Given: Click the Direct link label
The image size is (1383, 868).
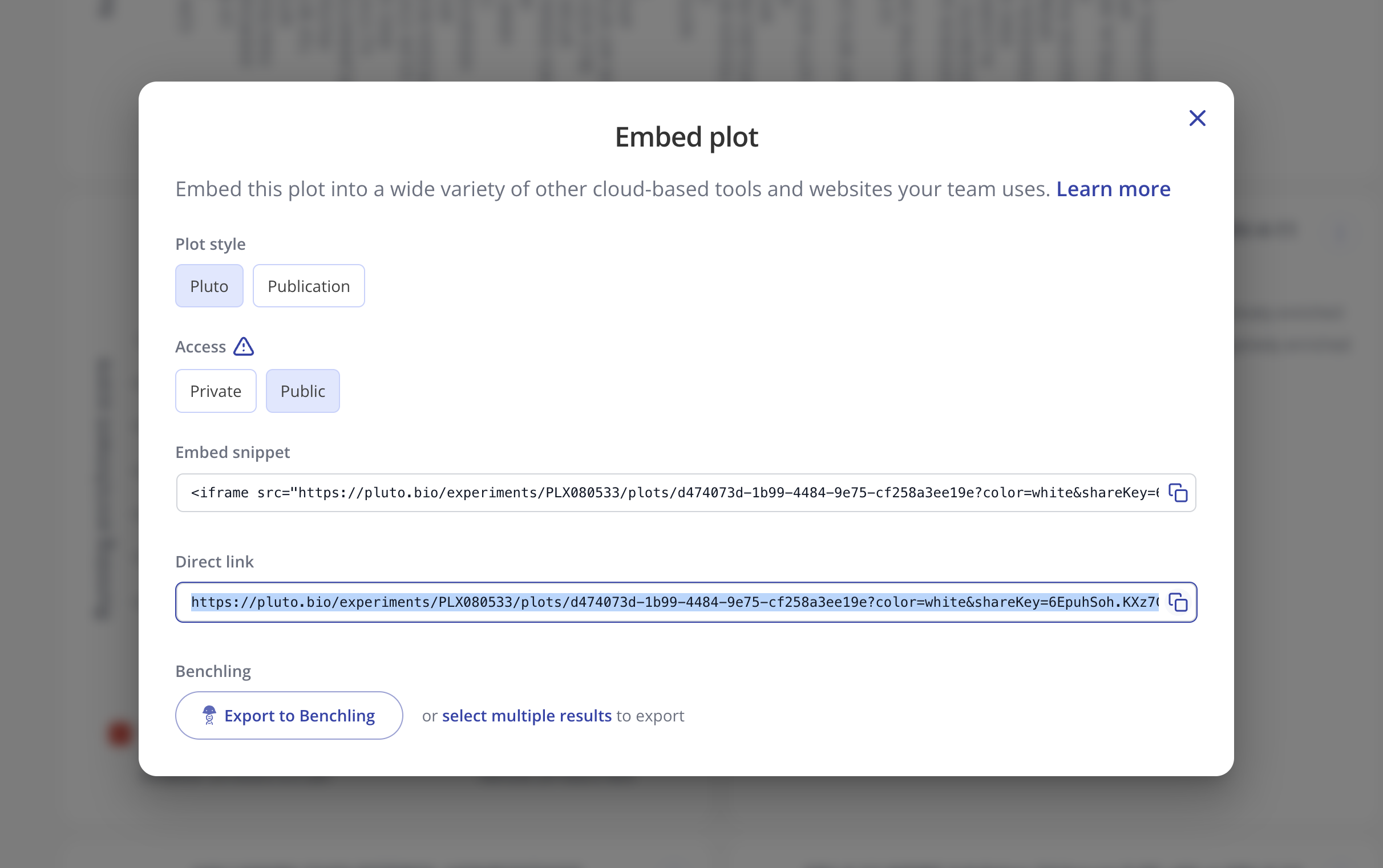Looking at the screenshot, I should coord(214,561).
